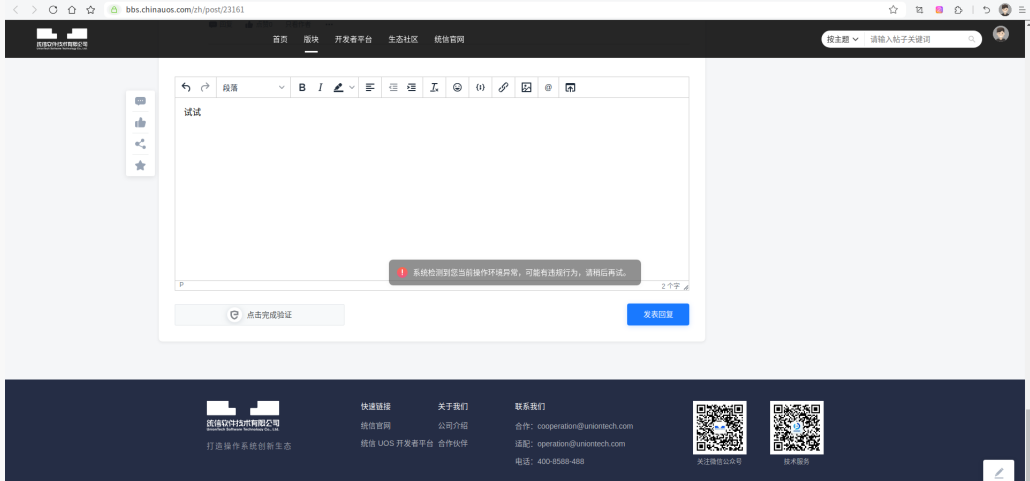
Task: Open the browser screenshot crop tool
Action: coord(919,10)
